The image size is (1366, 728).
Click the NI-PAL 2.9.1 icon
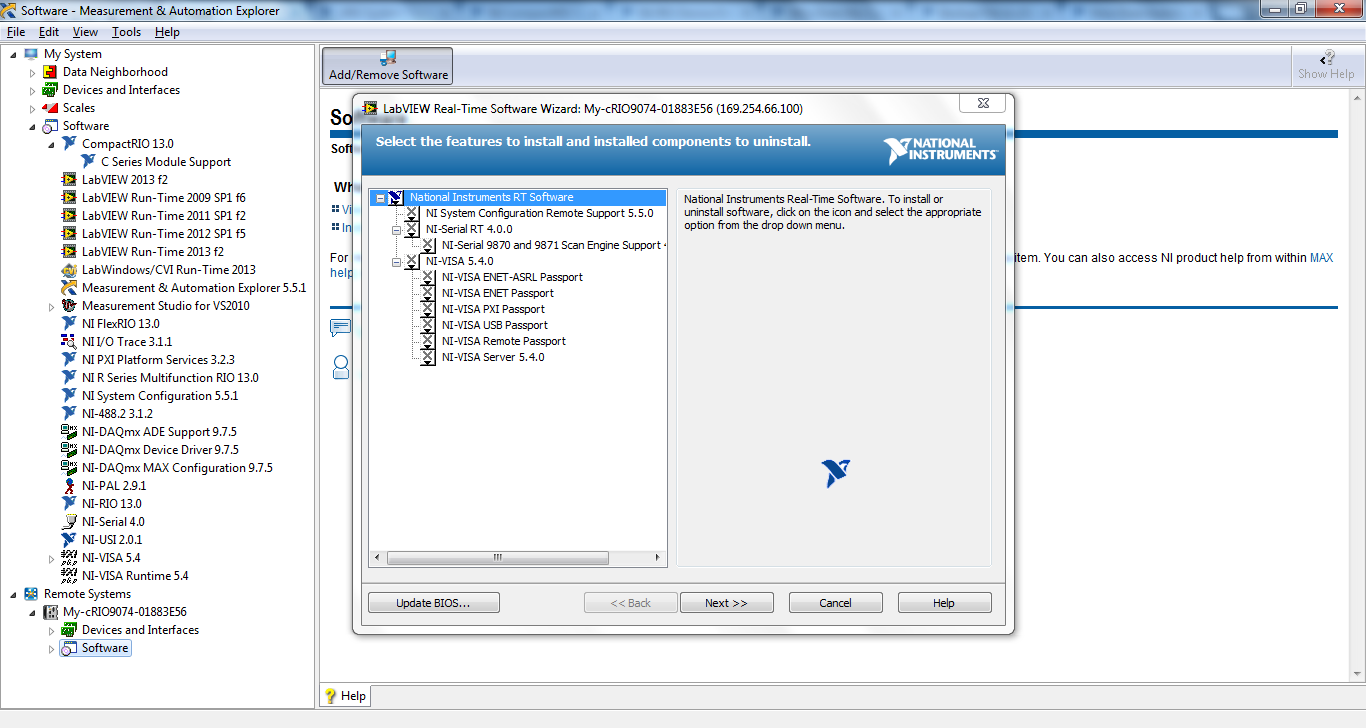pos(69,486)
